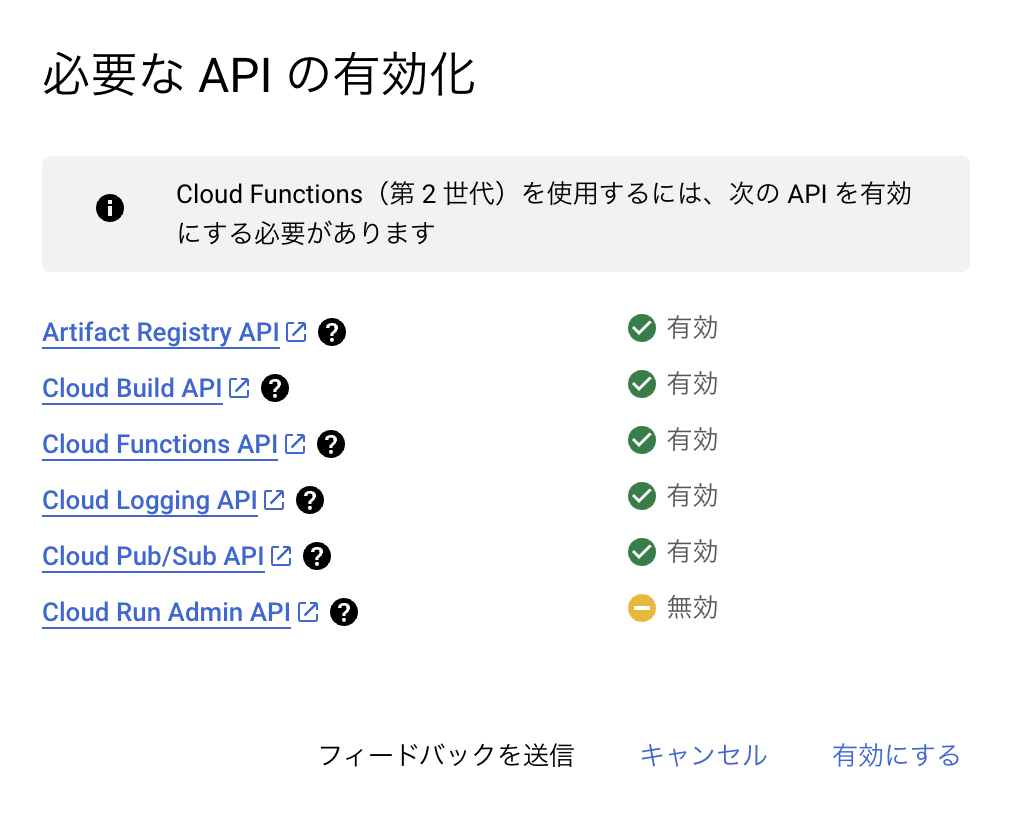Open the Cloud Pub/Sub API link
Screen dimensions: 1014x820
pyautogui.click(x=153, y=556)
